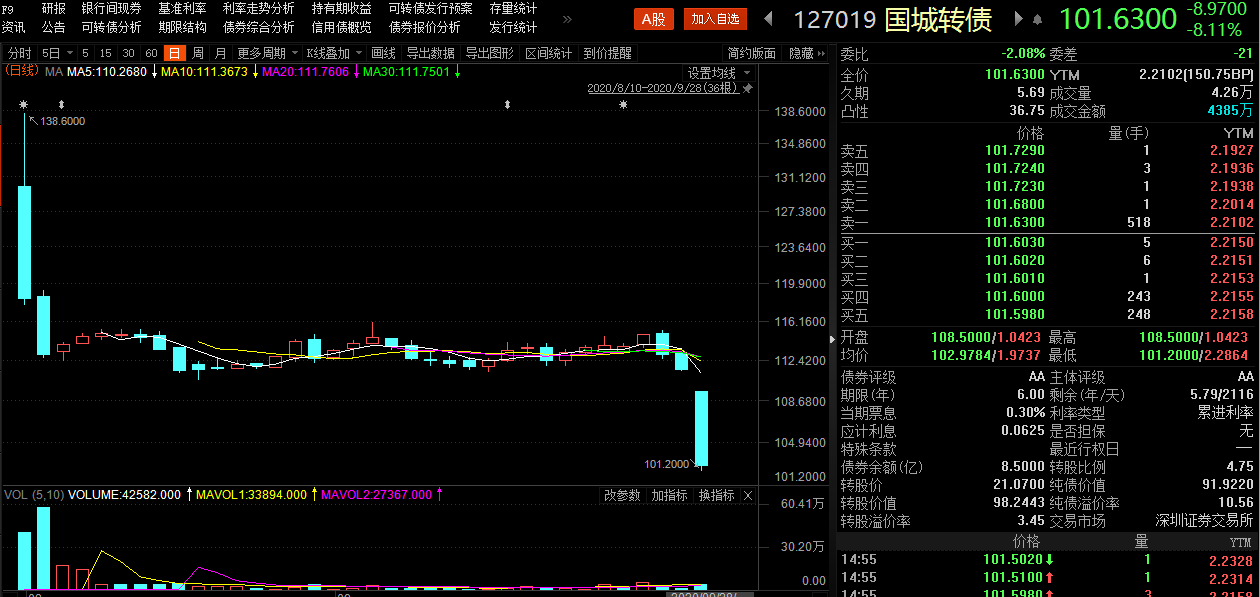
Task: Click the 导出数据 button
Action: click(x=430, y=53)
